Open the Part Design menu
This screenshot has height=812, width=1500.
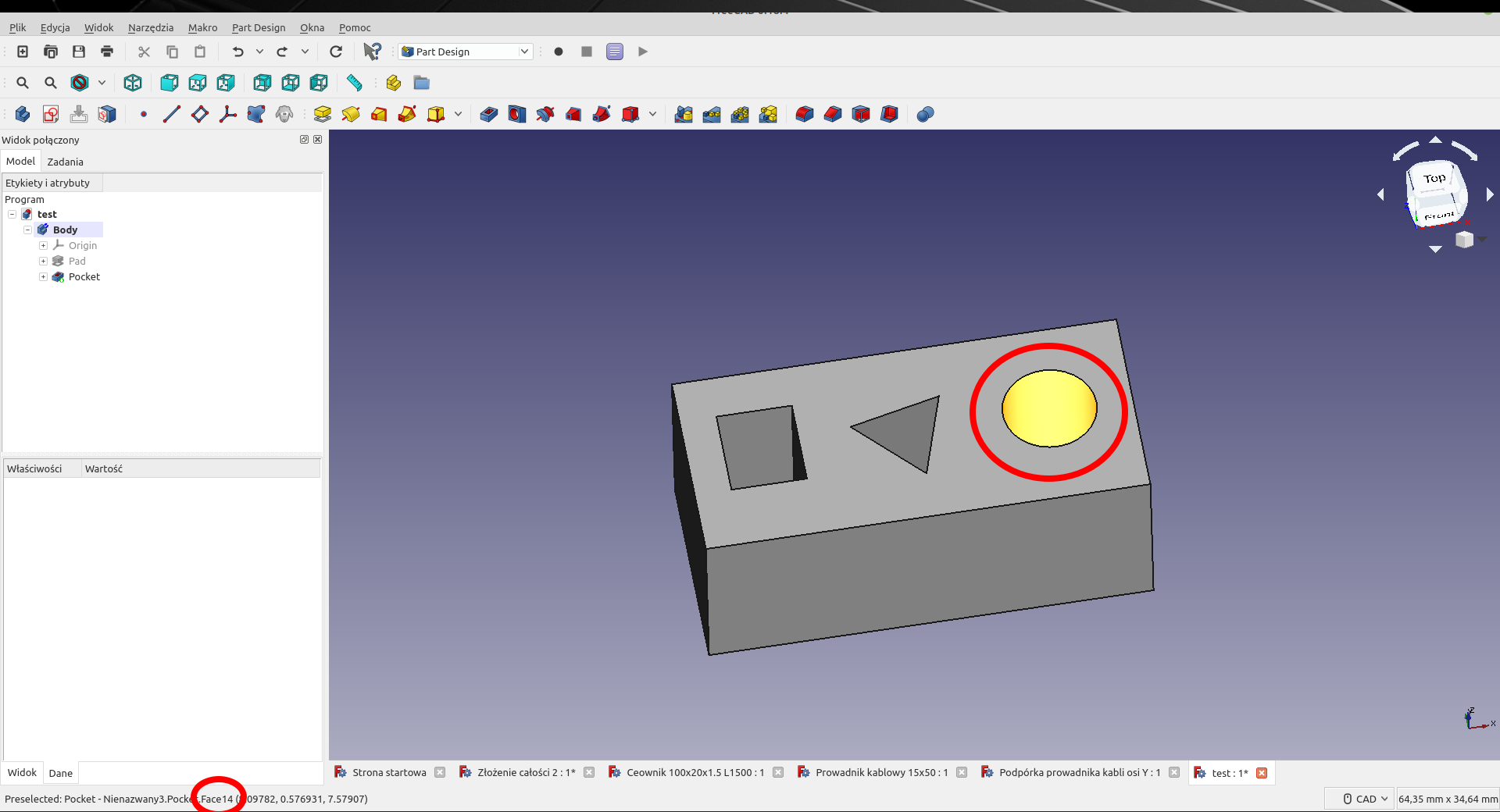point(259,27)
